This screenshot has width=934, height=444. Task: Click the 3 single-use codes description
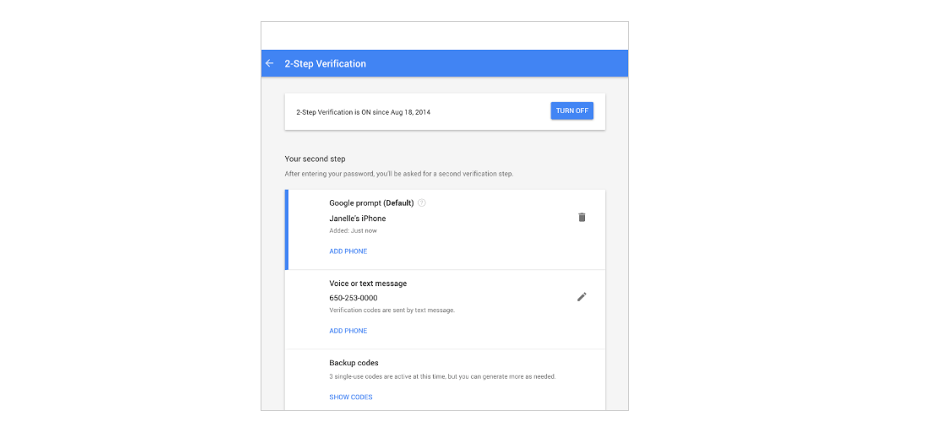click(x=443, y=377)
